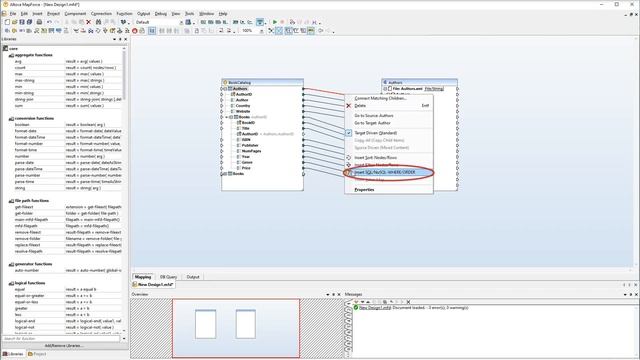Click the core library icon
The height and width of the screenshot is (360, 640).
[x=6, y=49]
